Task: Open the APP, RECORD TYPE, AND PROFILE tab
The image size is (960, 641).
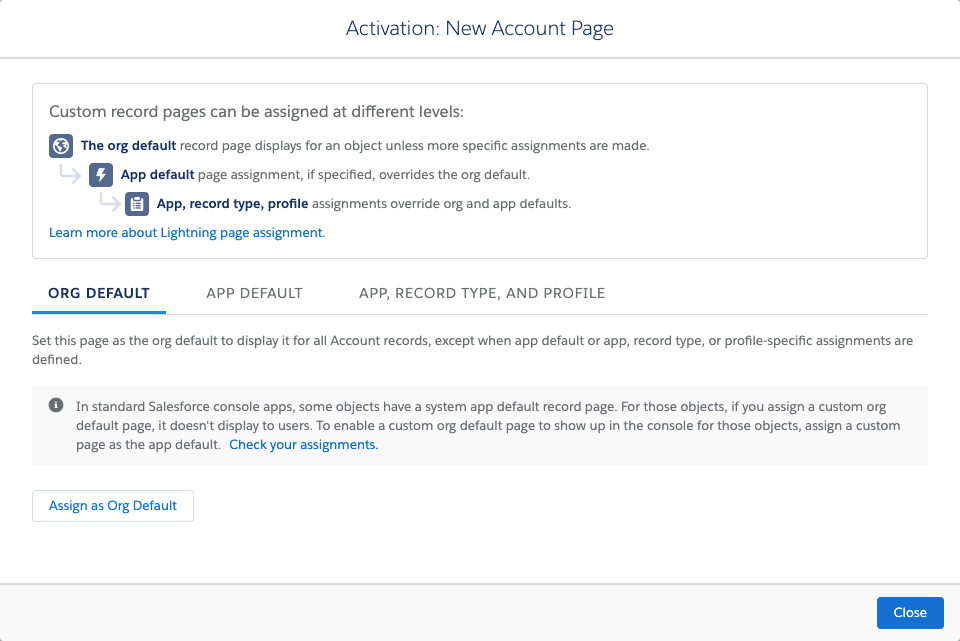Action: [x=482, y=293]
